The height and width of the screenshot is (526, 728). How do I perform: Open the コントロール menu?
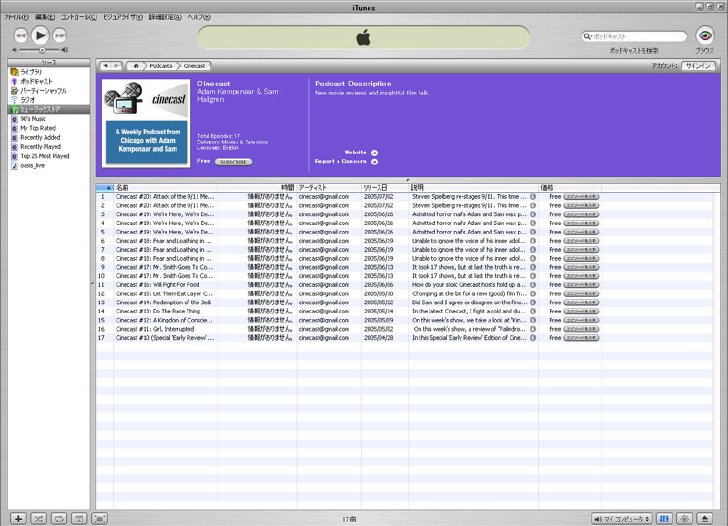[x=79, y=17]
